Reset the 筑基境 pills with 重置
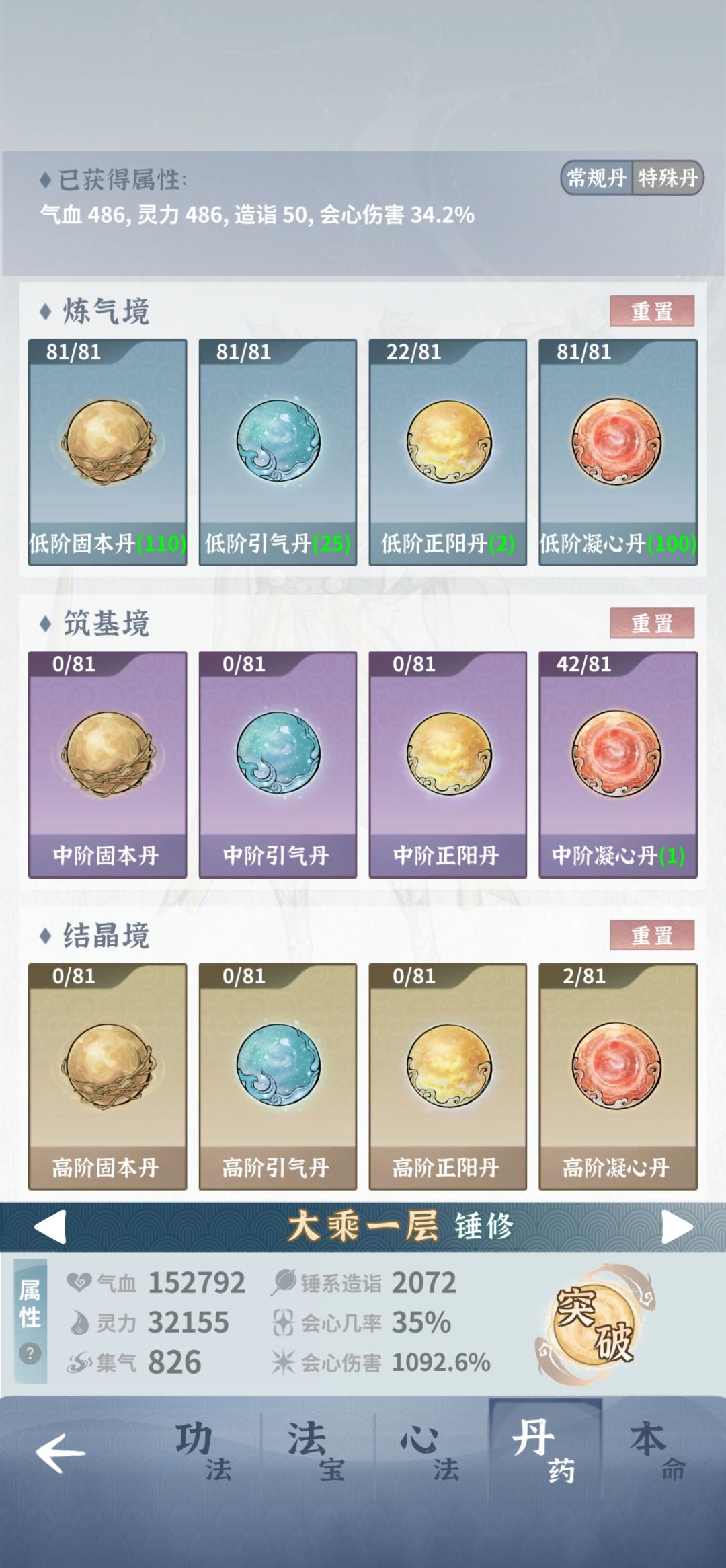The width and height of the screenshot is (726, 1568). pyautogui.click(x=652, y=623)
